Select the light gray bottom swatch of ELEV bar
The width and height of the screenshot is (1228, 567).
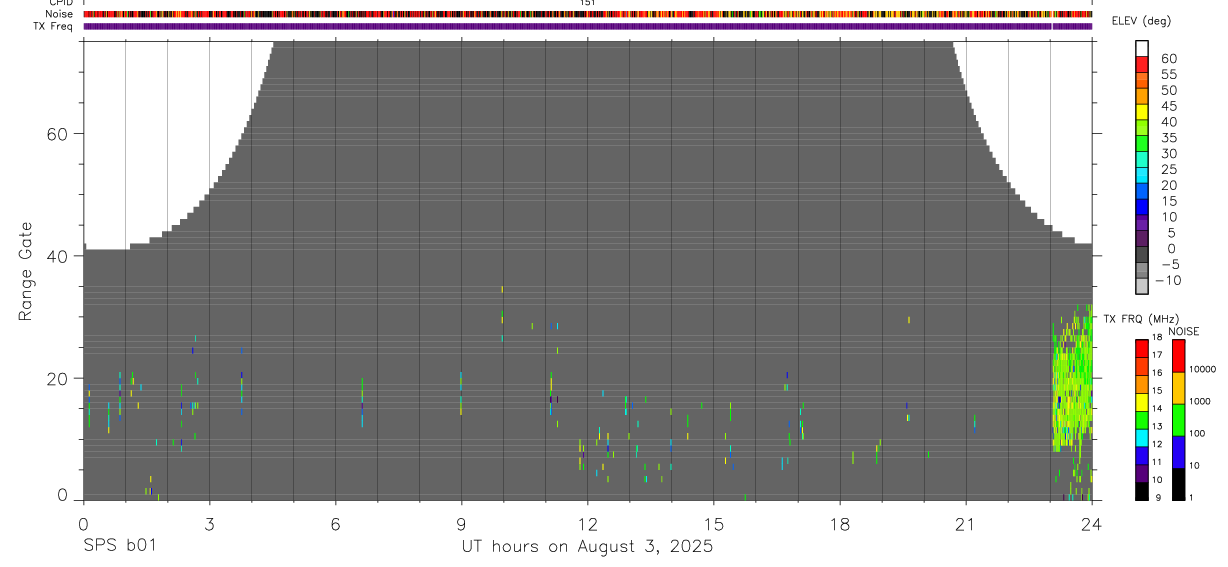(x=1142, y=285)
